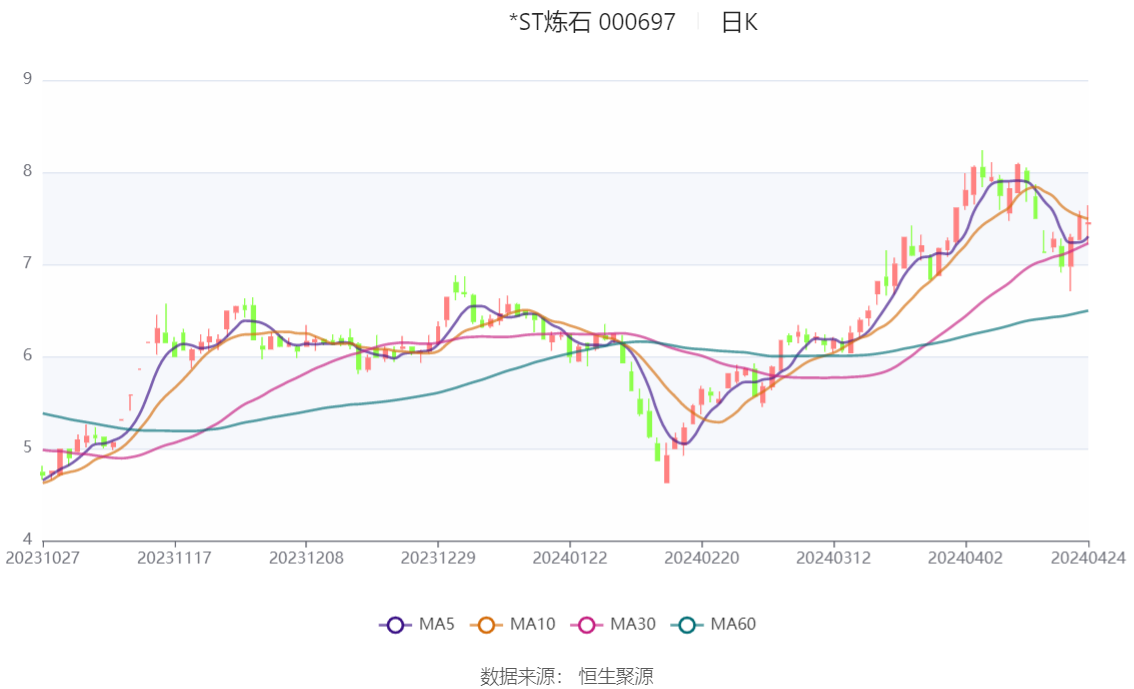Click the x-axis date 20231229
The width and height of the screenshot is (1134, 689).
point(438,558)
